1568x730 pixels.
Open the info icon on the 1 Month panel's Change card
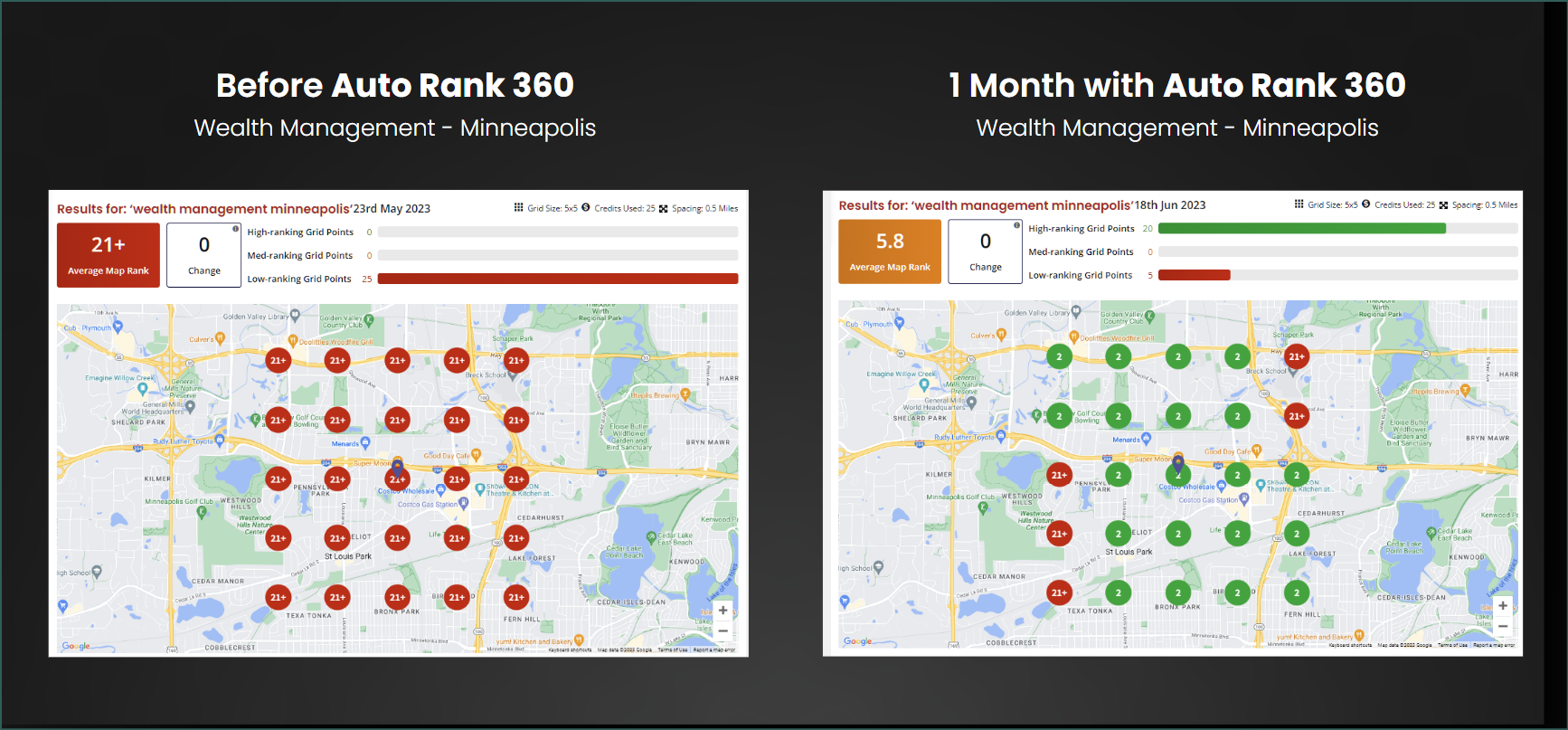[1017, 224]
